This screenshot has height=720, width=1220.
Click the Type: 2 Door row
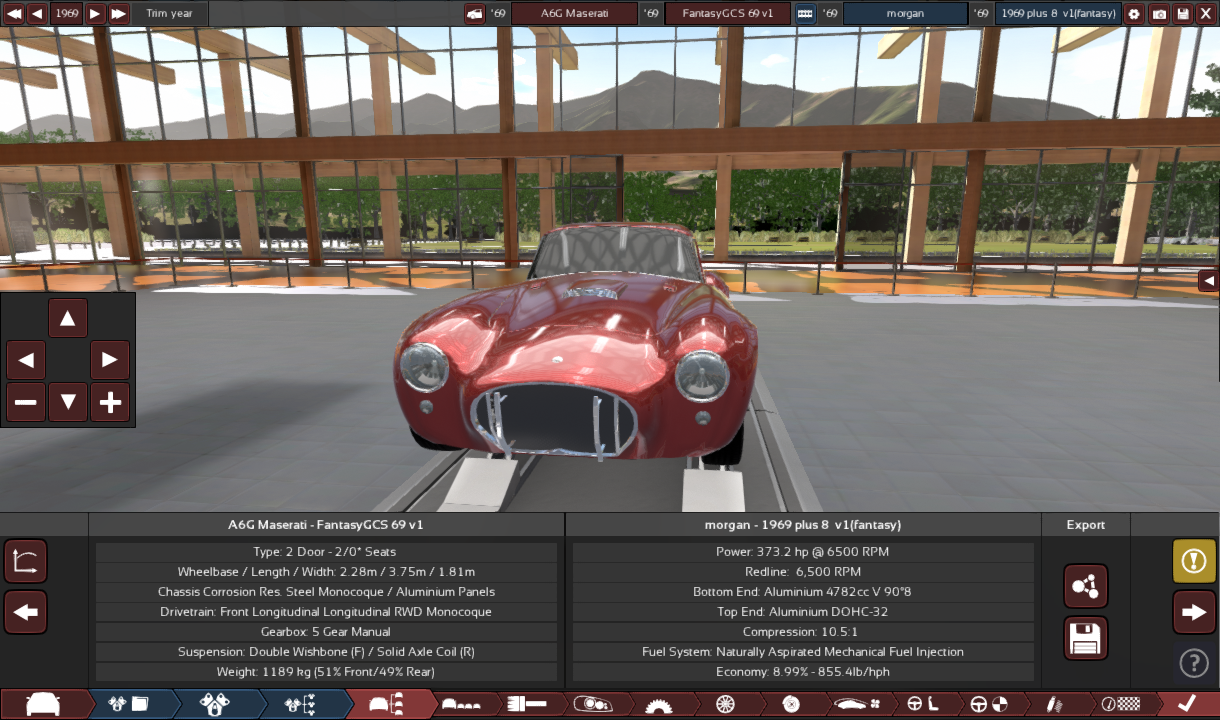pos(326,552)
